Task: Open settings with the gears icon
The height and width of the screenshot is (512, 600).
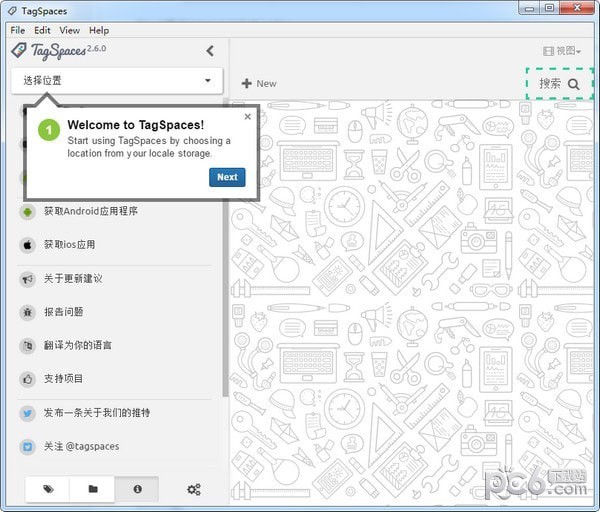Action: [194, 489]
